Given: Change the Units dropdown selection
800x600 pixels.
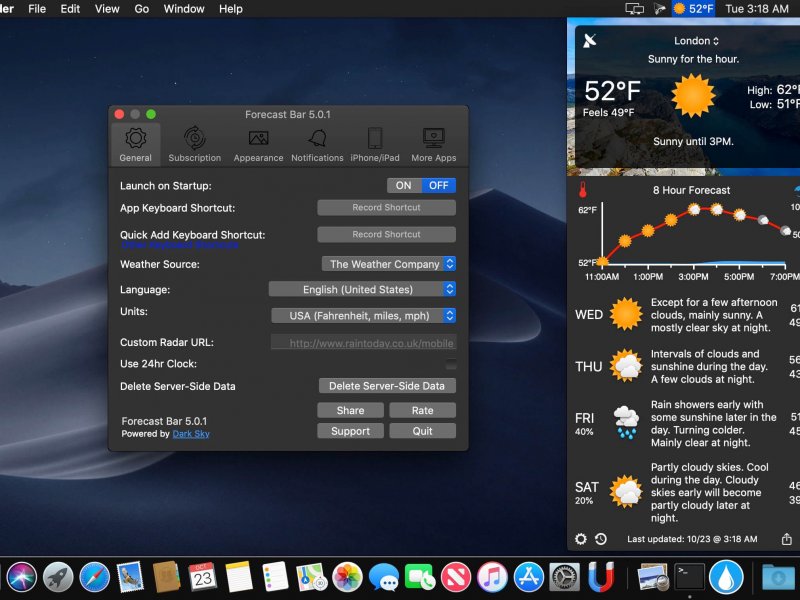Looking at the screenshot, I should point(363,316).
